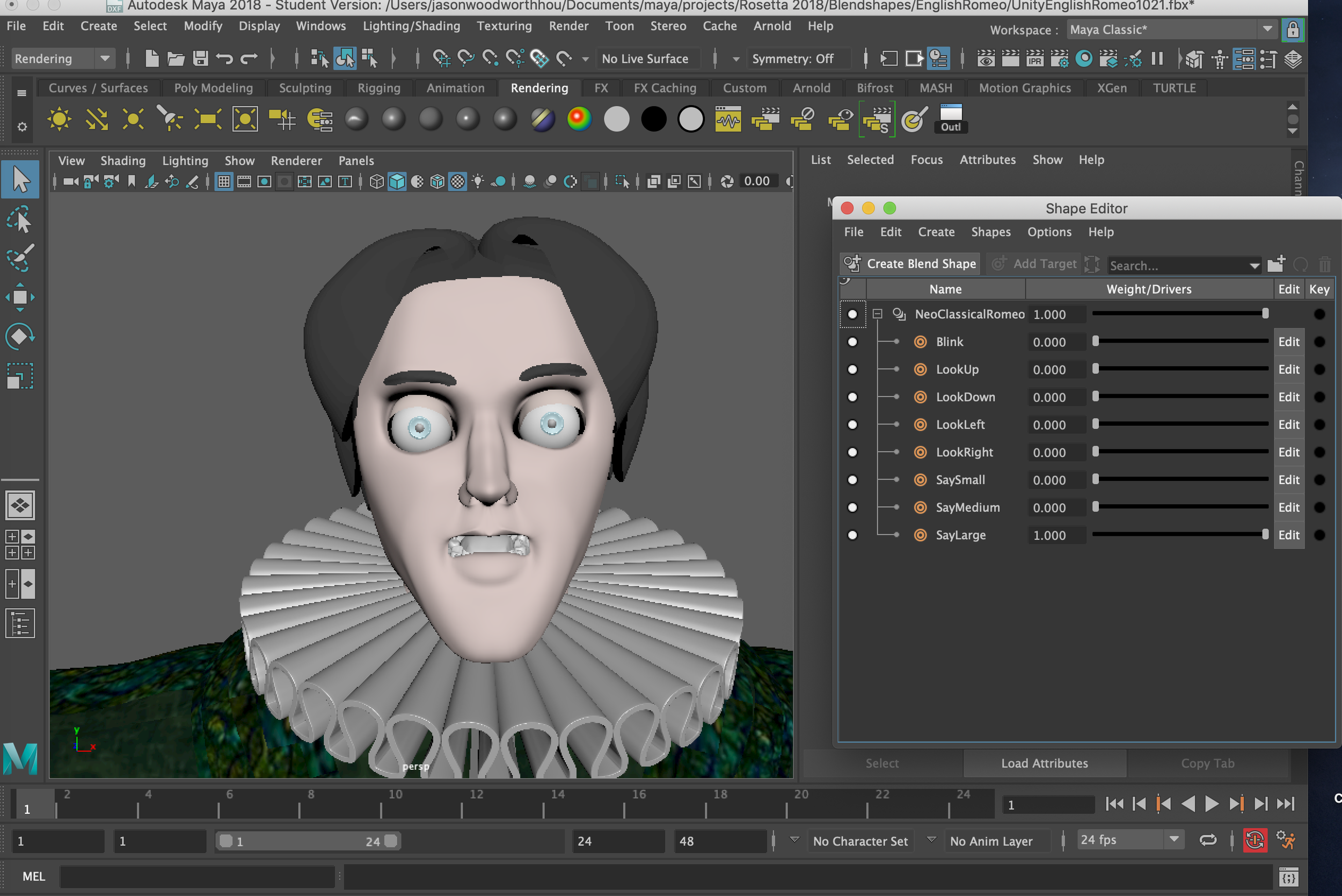Click the Ramp Shader color icon

click(x=579, y=119)
